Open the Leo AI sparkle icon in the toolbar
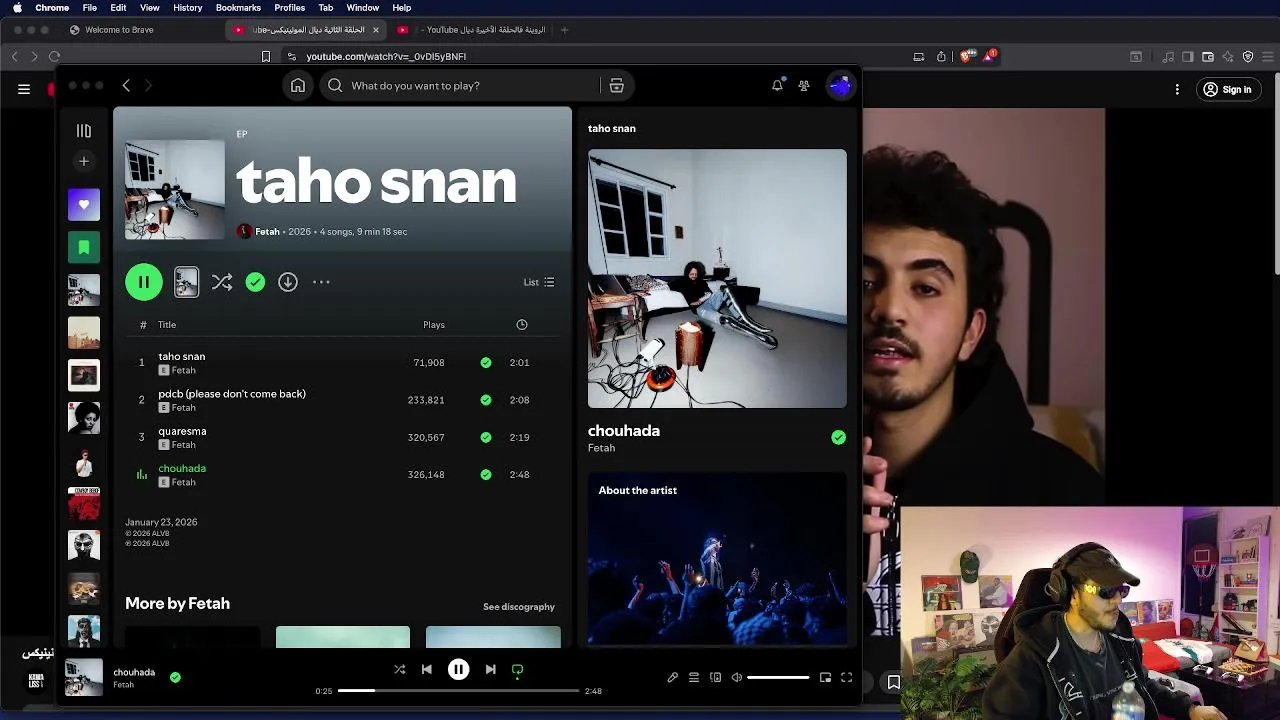Screen dimensions: 1280x720 click(1228, 57)
